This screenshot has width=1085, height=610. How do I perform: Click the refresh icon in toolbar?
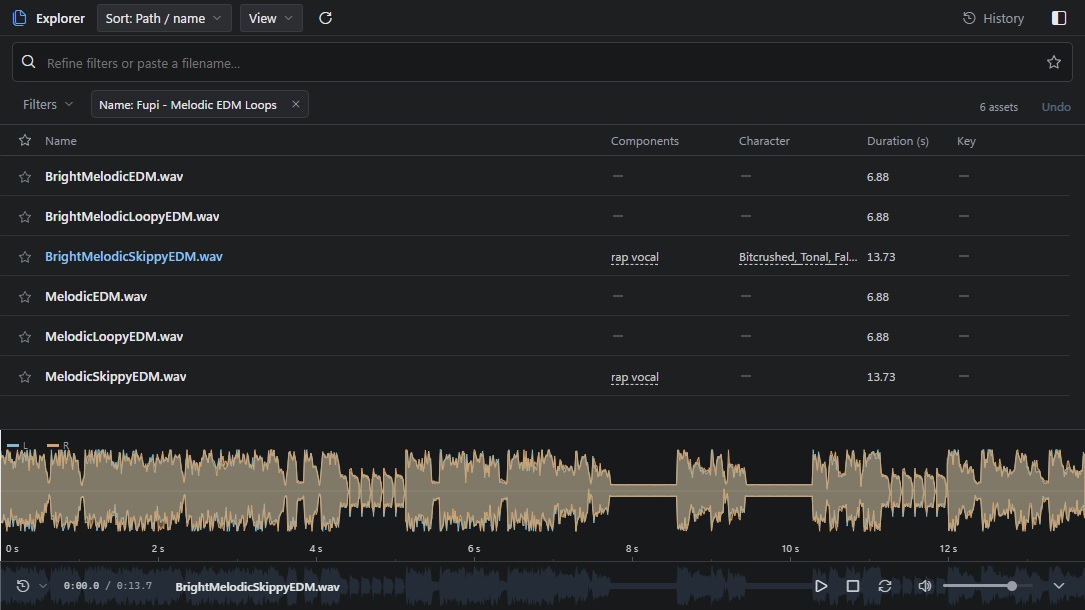[x=325, y=18]
